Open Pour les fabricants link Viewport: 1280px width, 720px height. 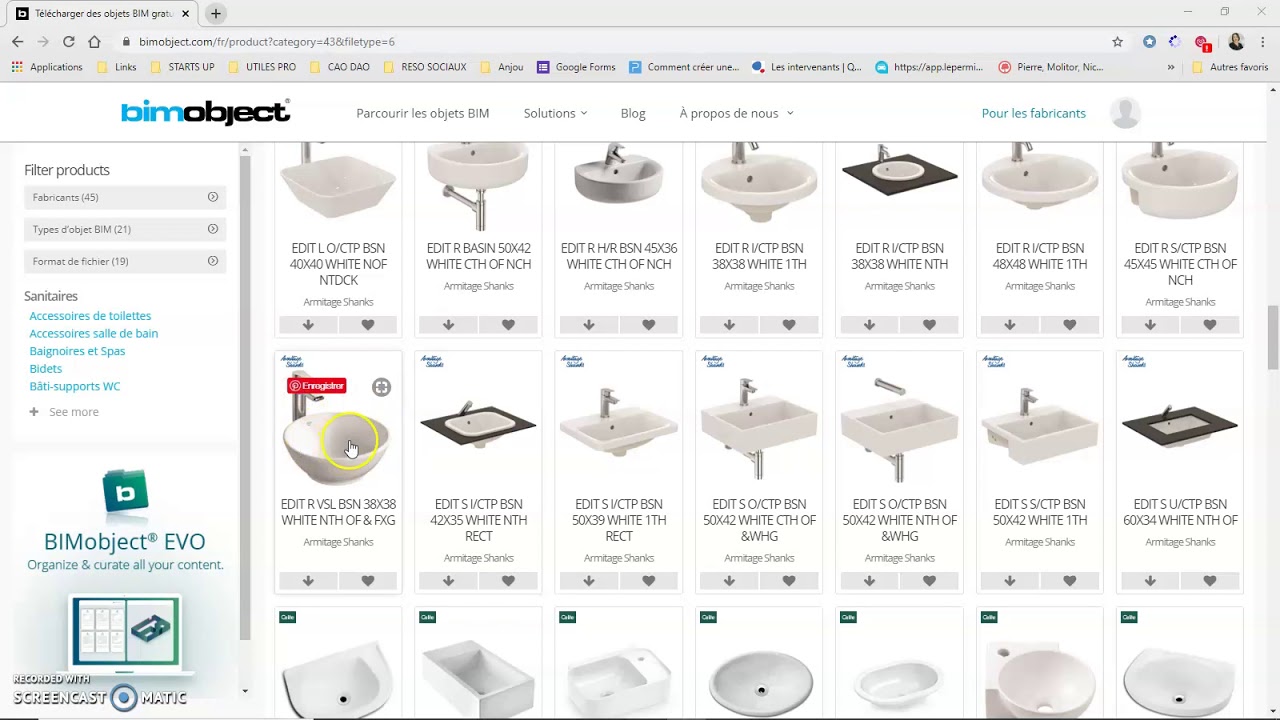click(x=1033, y=113)
